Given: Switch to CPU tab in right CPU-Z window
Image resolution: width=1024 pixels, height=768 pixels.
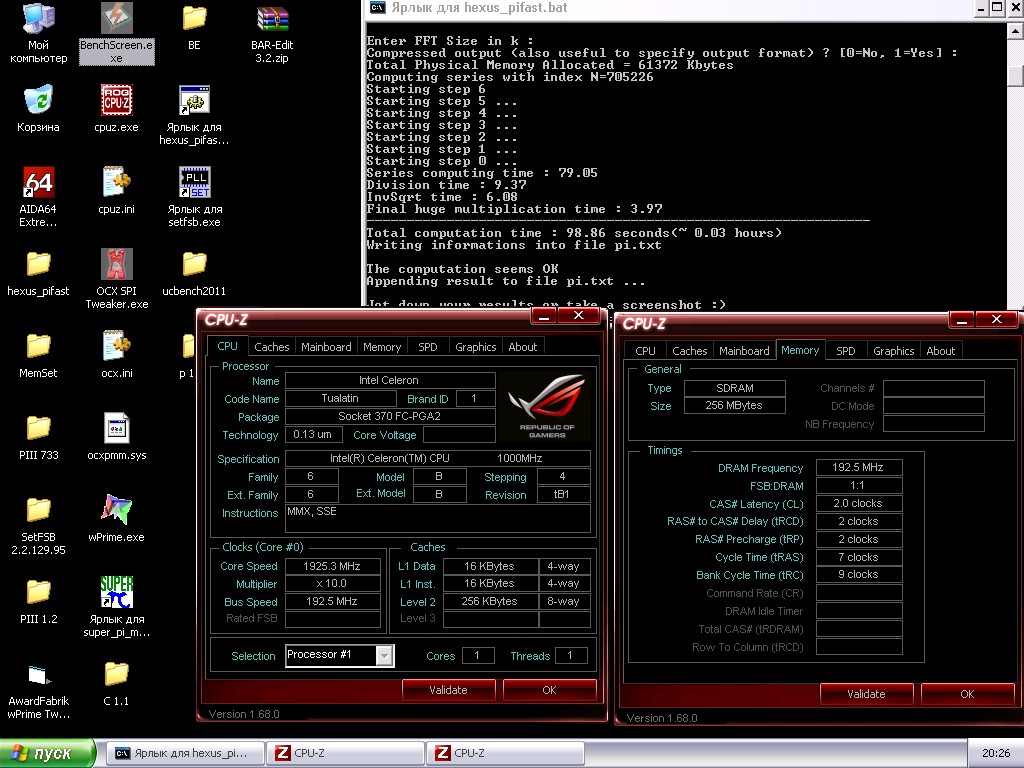Looking at the screenshot, I should tap(645, 351).
